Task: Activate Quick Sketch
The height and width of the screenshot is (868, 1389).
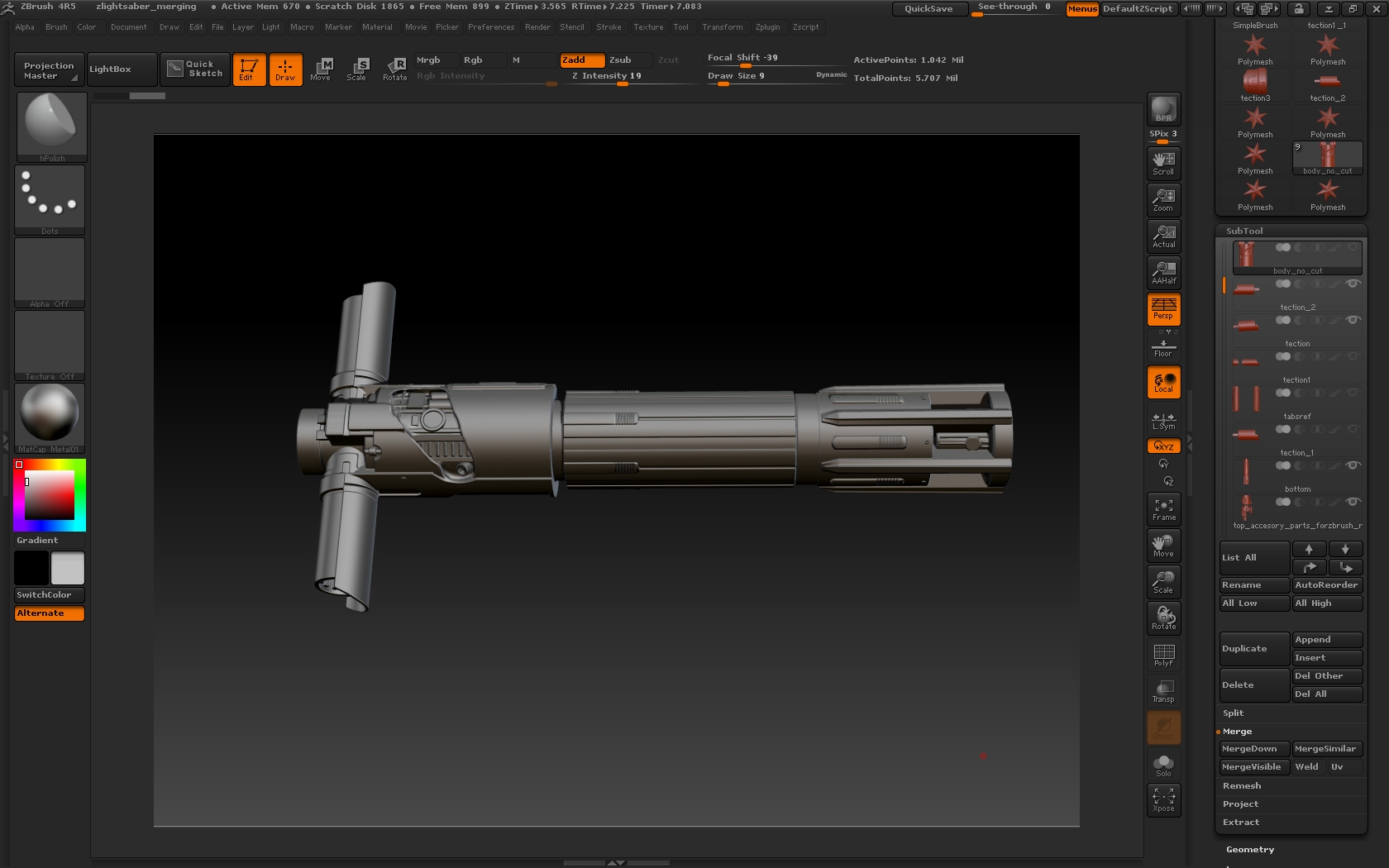Action: (195, 69)
